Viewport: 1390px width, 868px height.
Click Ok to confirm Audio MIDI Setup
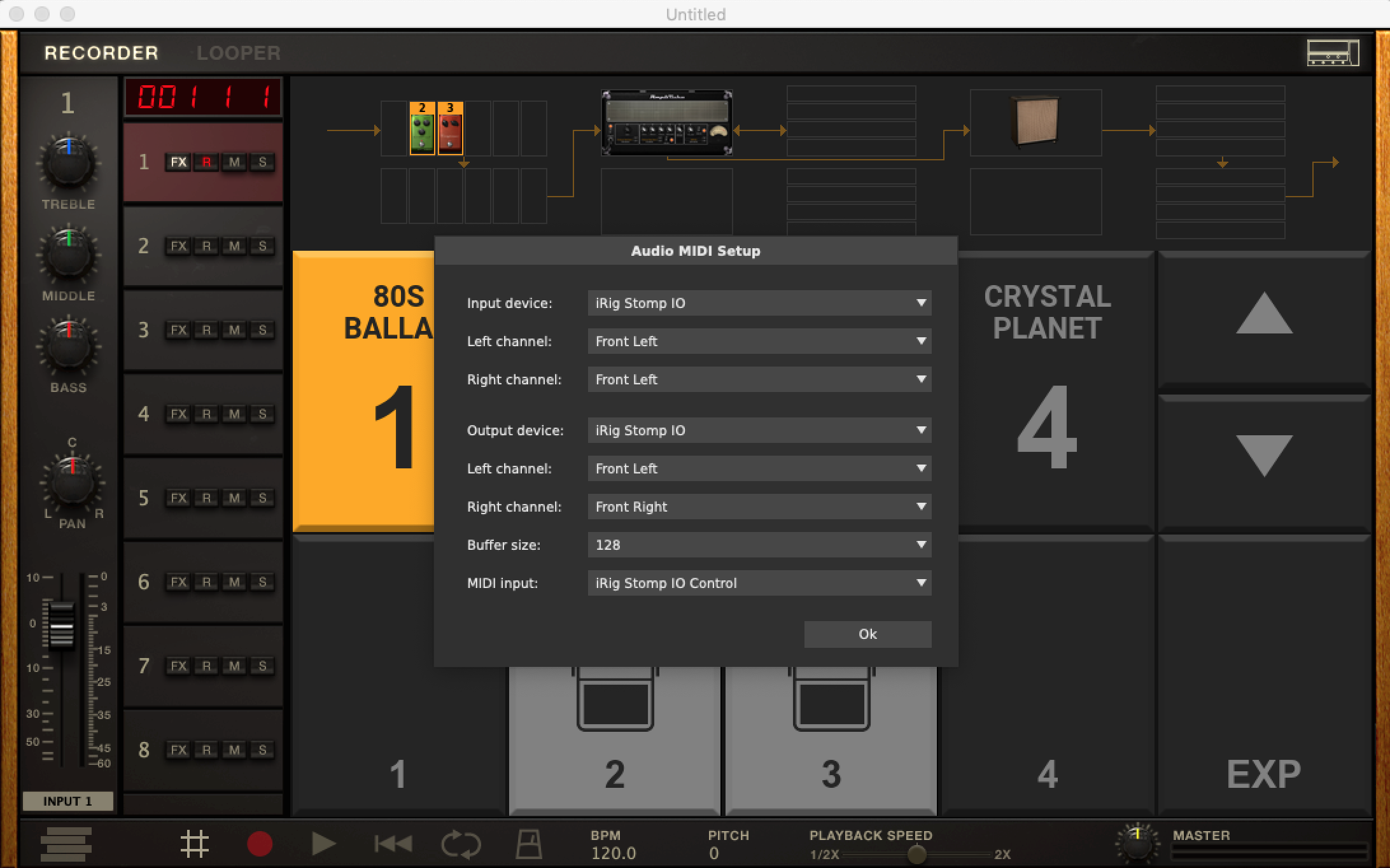click(x=866, y=632)
